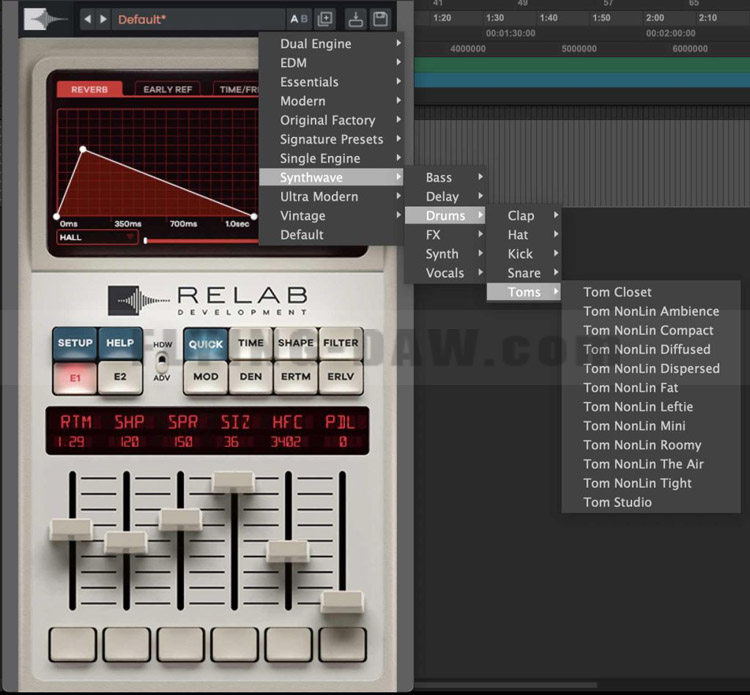Expand the Dual Engine preset submenu
This screenshot has height=695, width=750.
point(332,44)
